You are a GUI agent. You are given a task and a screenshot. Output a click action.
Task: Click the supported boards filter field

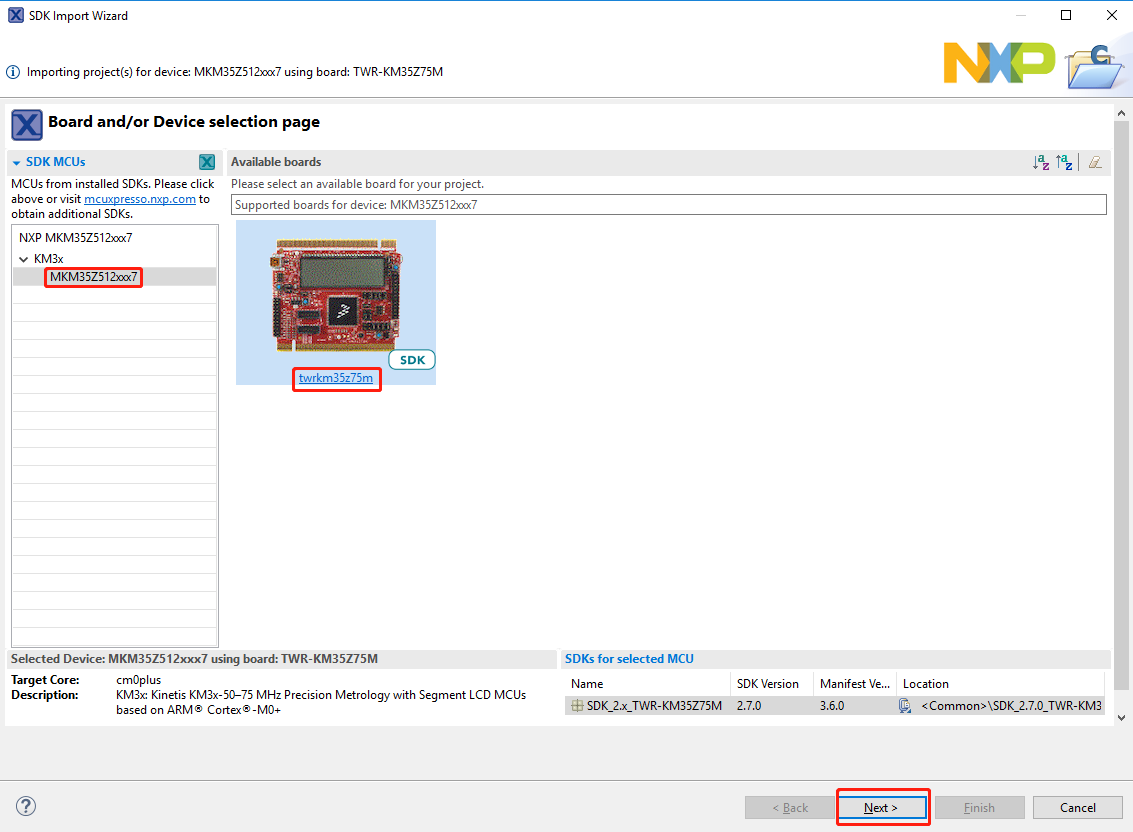tap(668, 205)
